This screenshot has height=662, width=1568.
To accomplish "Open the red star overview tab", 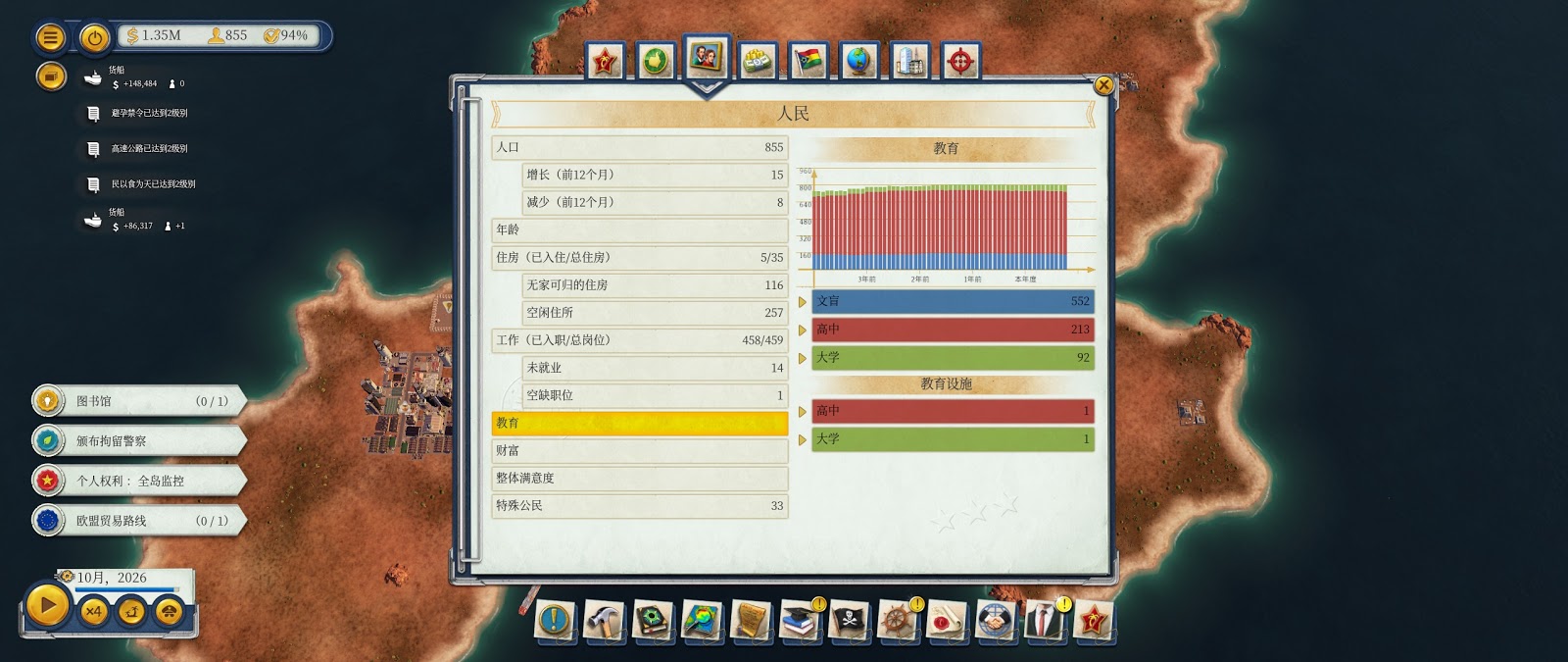I will [x=605, y=62].
